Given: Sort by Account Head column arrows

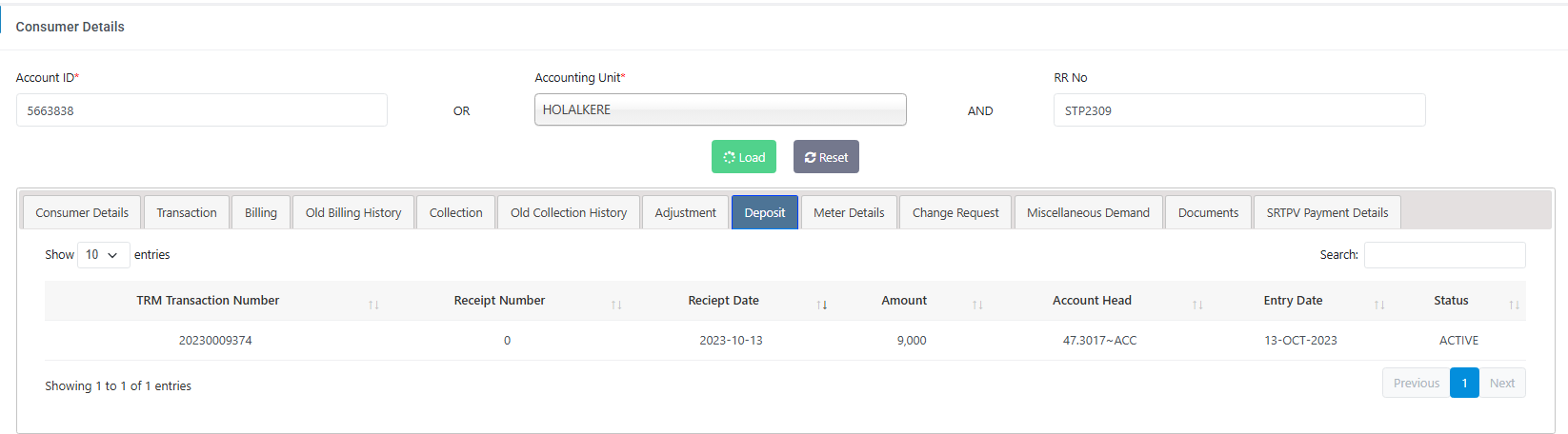Looking at the screenshot, I should tap(1197, 305).
